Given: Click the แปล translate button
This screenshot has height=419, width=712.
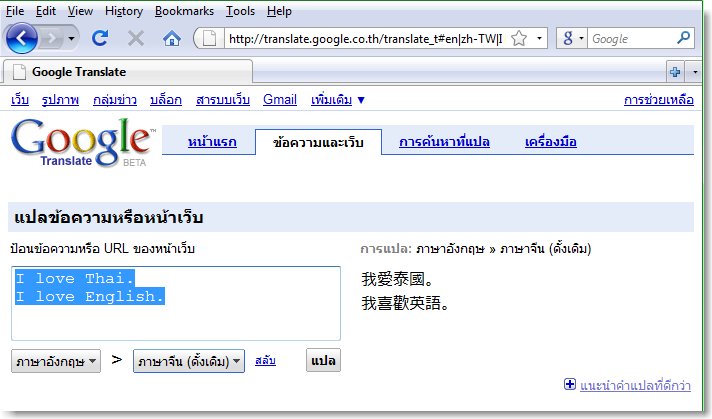Looking at the screenshot, I should [x=323, y=360].
